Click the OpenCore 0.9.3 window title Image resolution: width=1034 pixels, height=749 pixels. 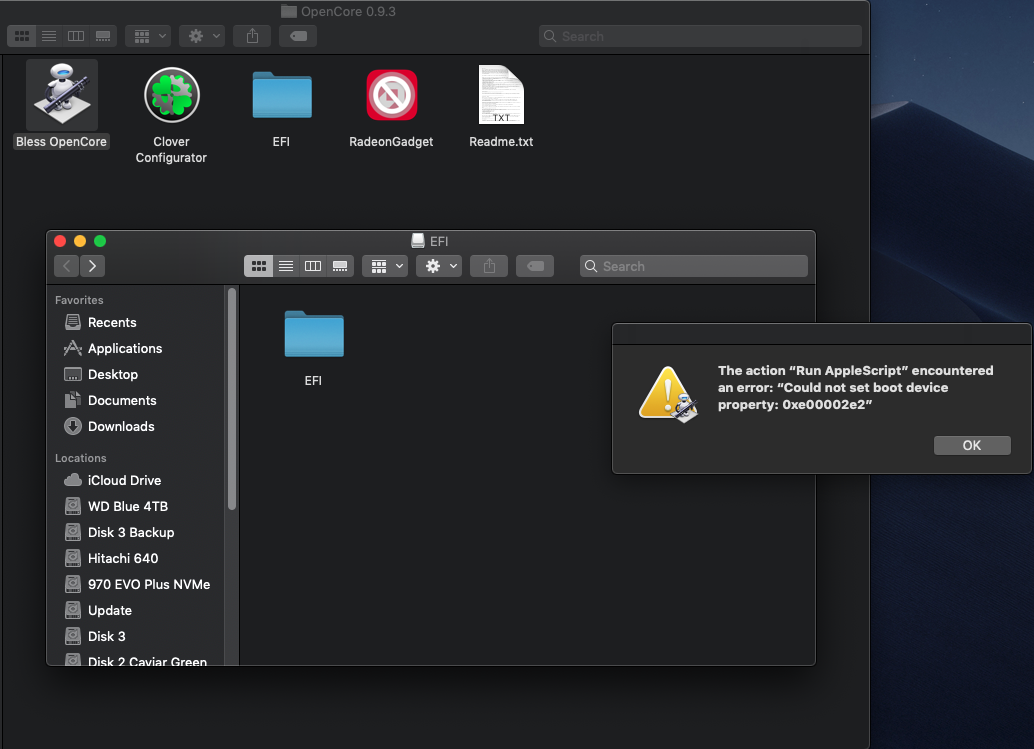(x=348, y=11)
